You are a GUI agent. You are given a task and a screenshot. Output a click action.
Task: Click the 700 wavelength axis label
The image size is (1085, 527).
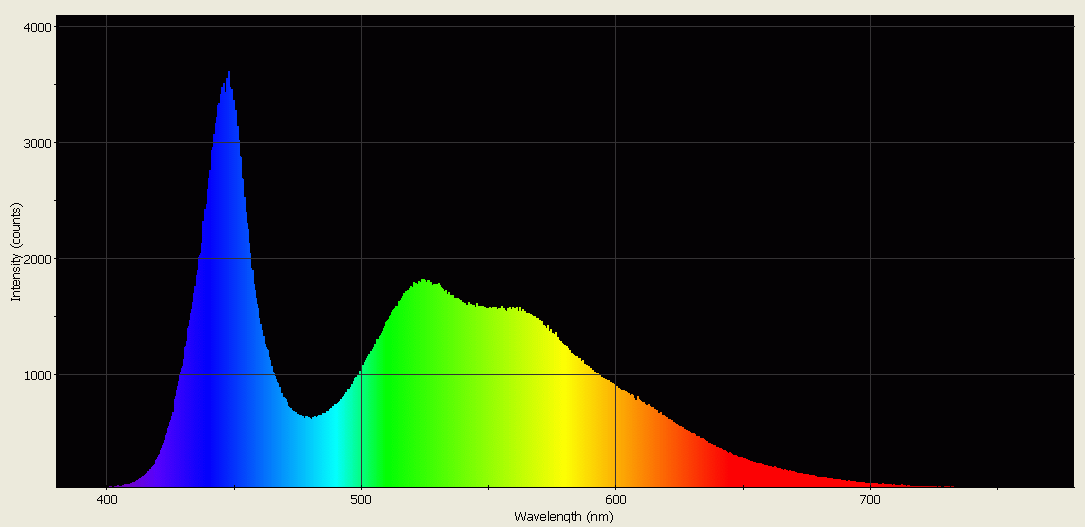870,500
